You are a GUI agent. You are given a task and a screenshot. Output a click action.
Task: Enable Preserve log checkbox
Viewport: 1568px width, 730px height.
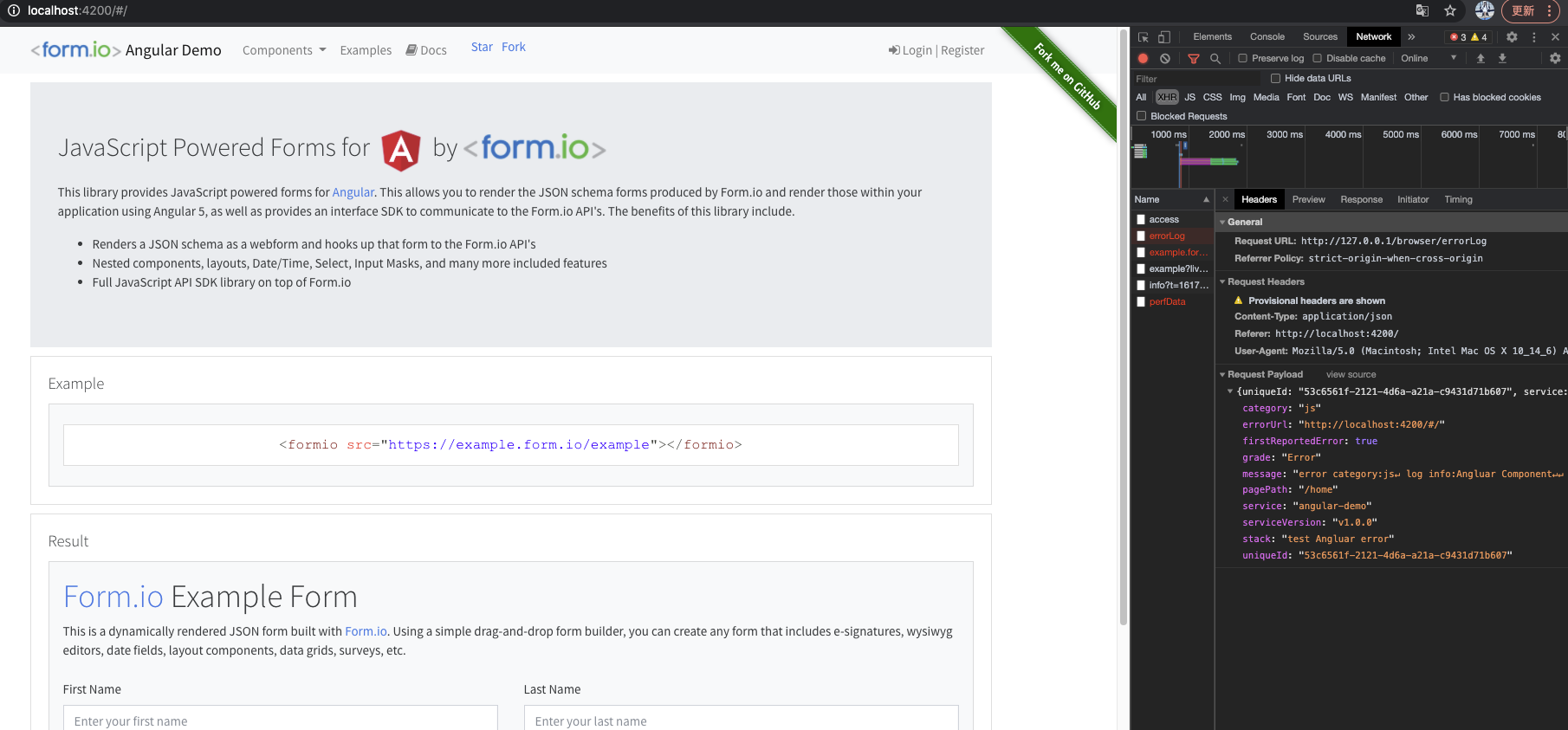[x=1243, y=59]
